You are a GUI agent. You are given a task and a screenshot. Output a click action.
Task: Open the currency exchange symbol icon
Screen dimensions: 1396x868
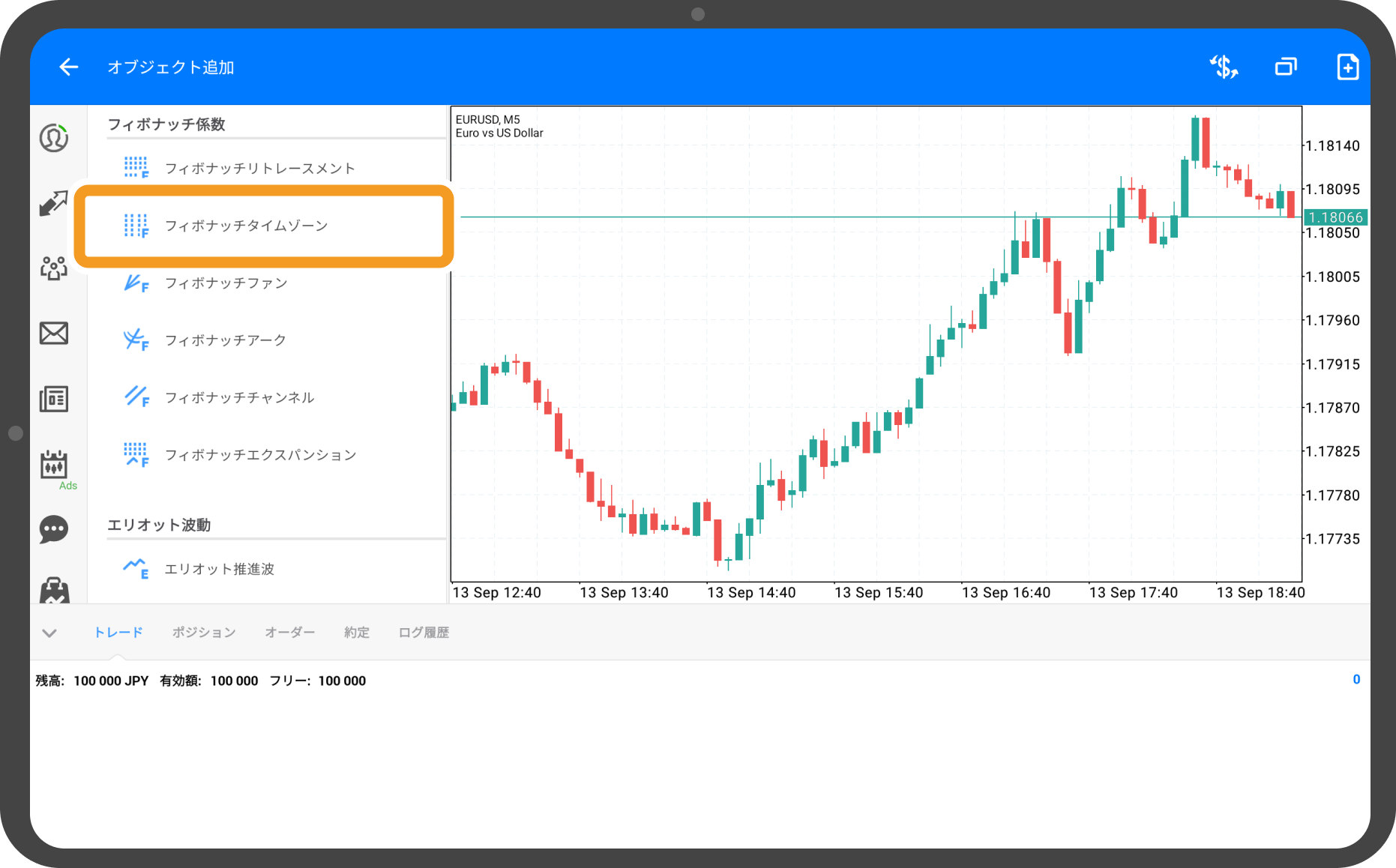pyautogui.click(x=1224, y=67)
